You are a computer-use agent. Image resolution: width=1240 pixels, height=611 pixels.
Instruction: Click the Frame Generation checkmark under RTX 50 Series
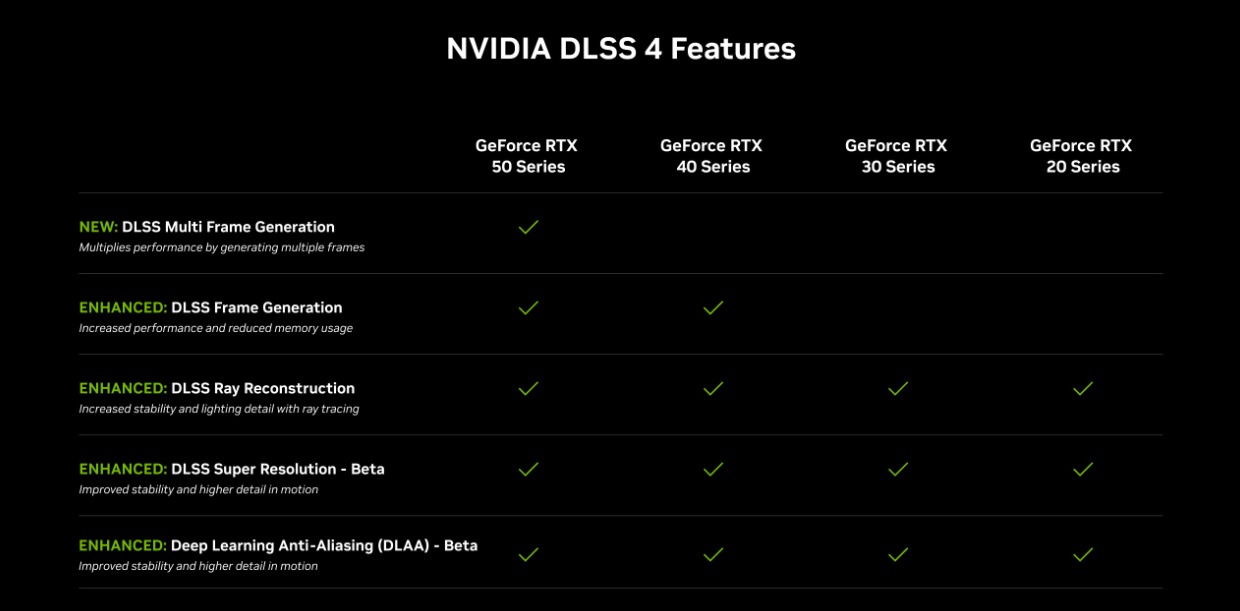tap(528, 308)
